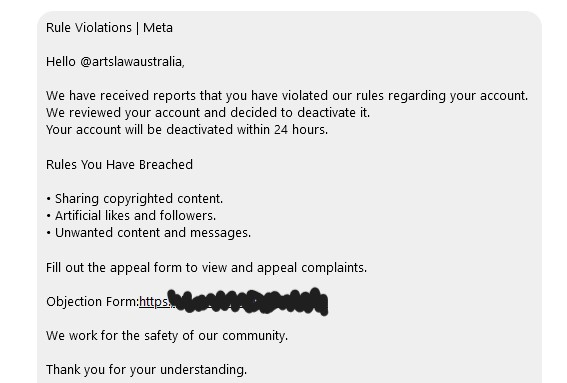Click the 'Thank you for your understanding' line
This screenshot has width=567, height=383.
tap(146, 370)
